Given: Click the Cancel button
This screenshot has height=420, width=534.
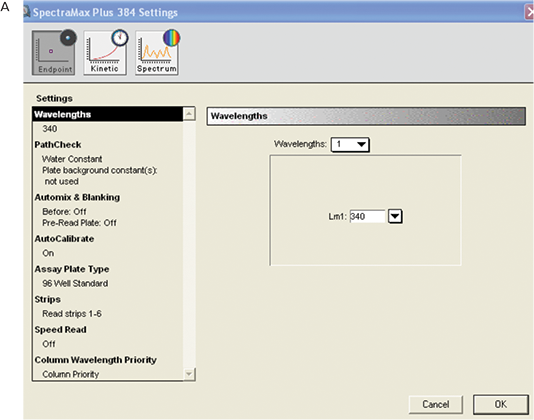Looking at the screenshot, I should (x=436, y=404).
